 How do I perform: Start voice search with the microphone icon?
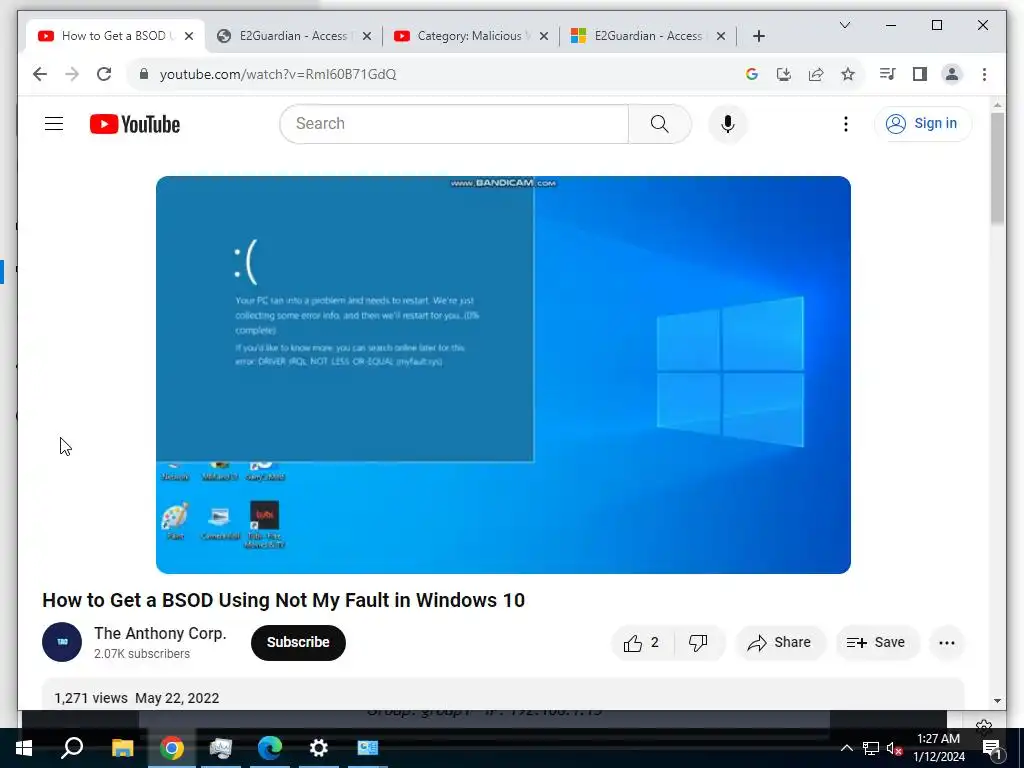click(728, 124)
